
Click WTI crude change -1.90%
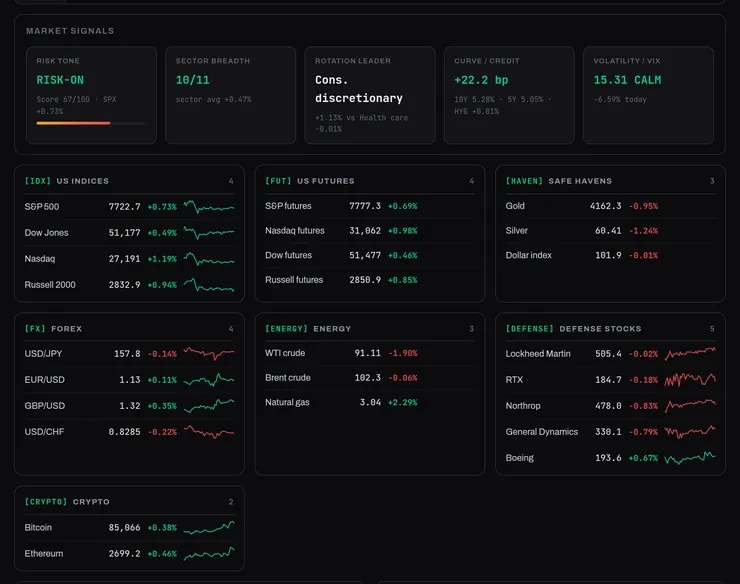[403, 353]
